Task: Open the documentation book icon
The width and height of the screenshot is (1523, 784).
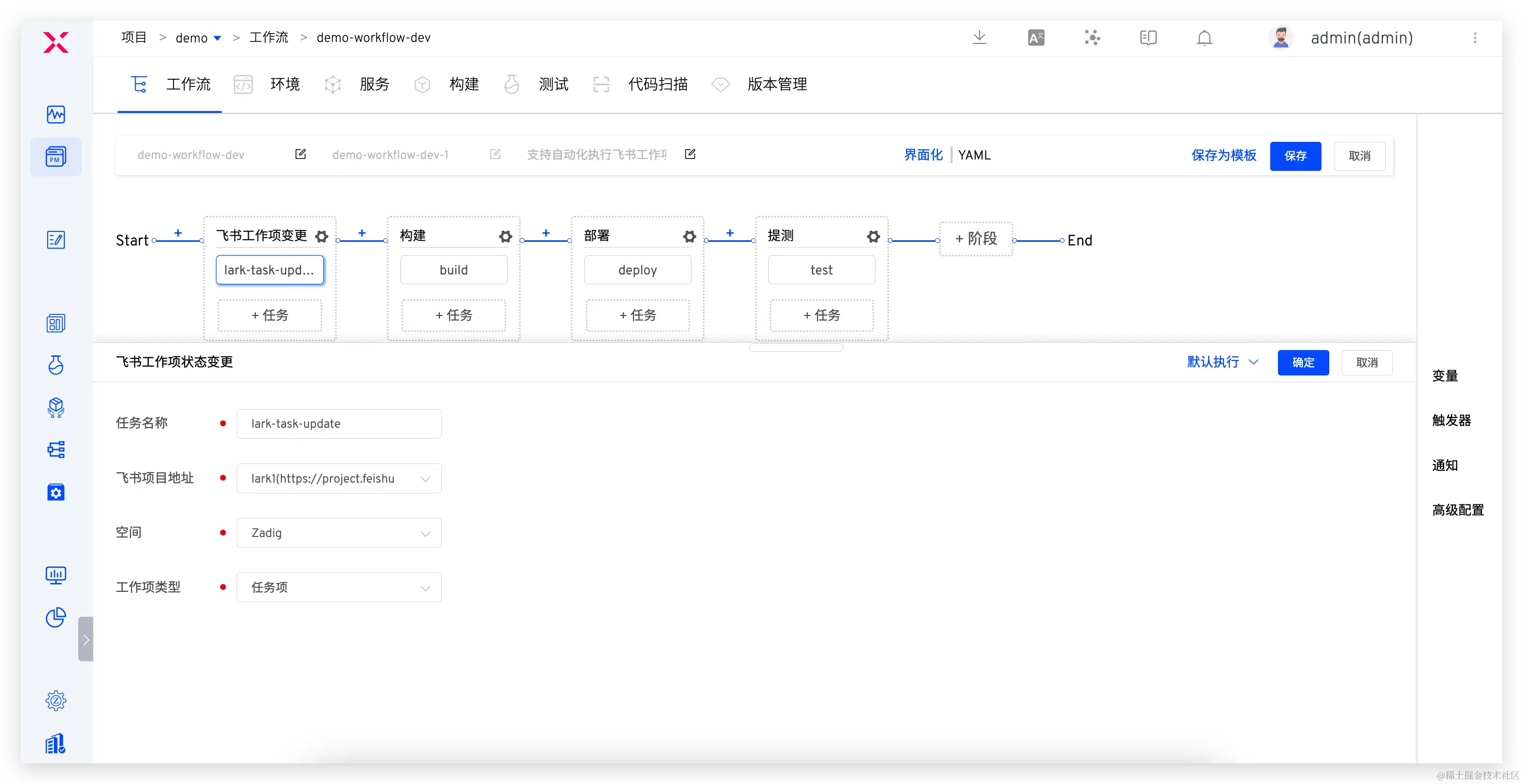Action: click(x=1148, y=38)
